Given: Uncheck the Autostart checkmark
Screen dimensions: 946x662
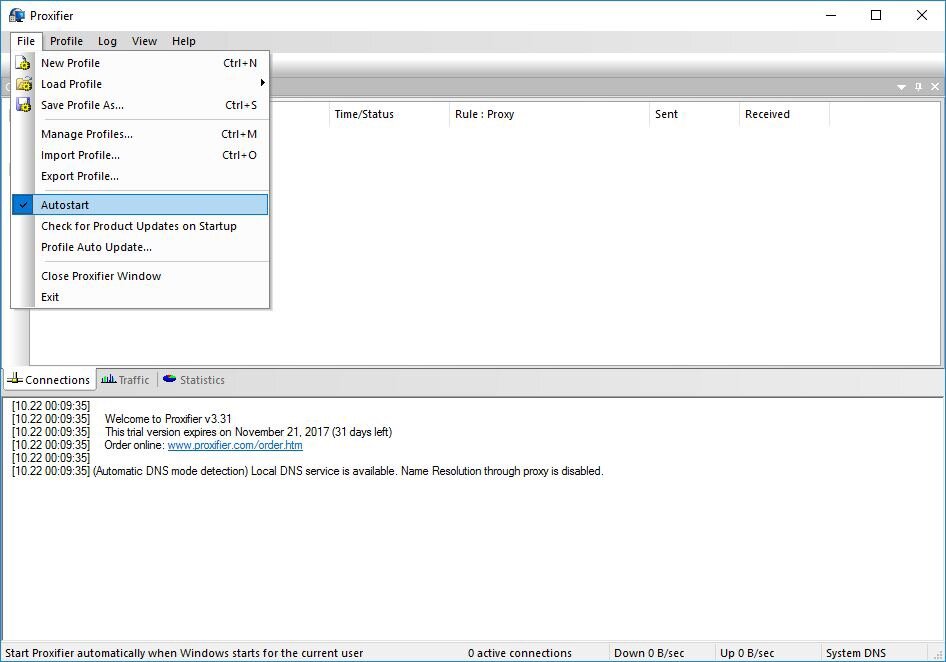Looking at the screenshot, I should (x=23, y=205).
